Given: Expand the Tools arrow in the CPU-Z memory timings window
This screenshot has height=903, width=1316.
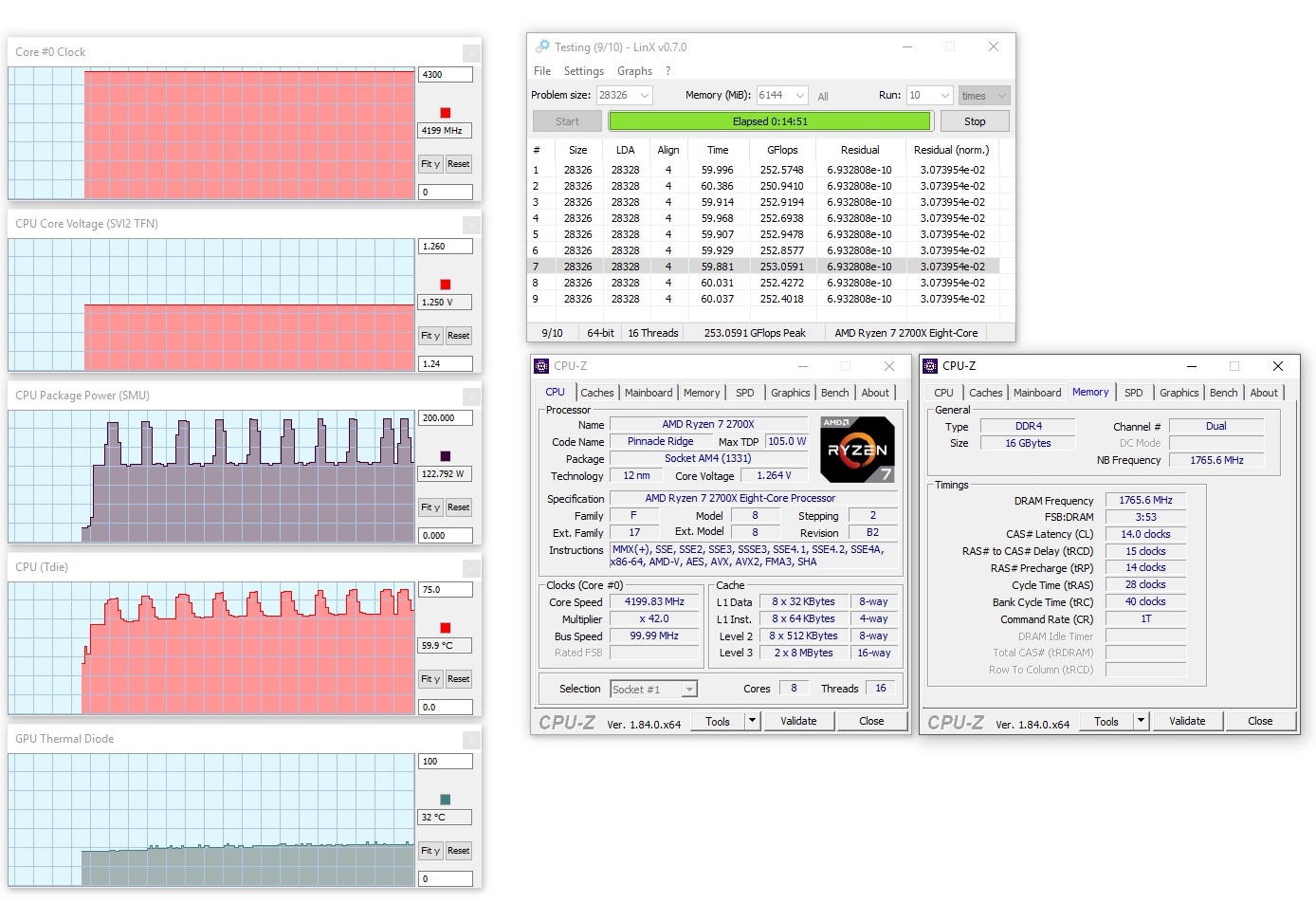Looking at the screenshot, I should point(1142,722).
